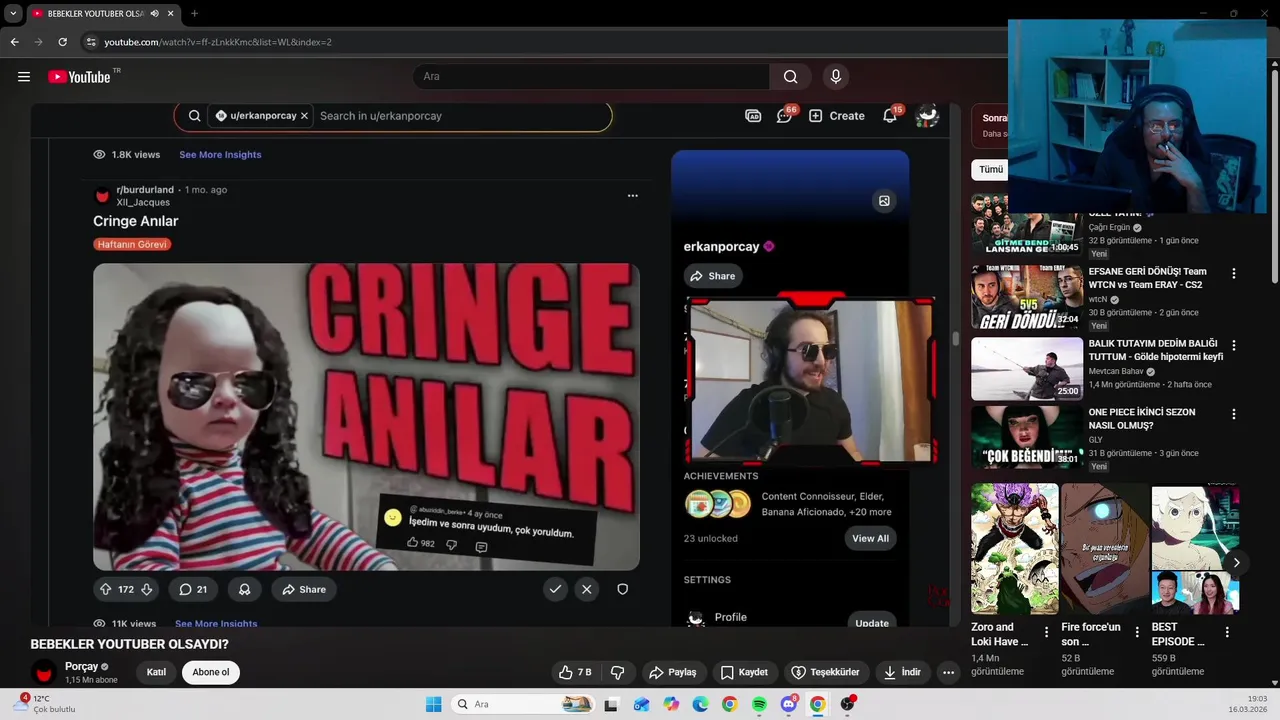
Task: Dislike the video with thumbs down
Action: (x=617, y=672)
